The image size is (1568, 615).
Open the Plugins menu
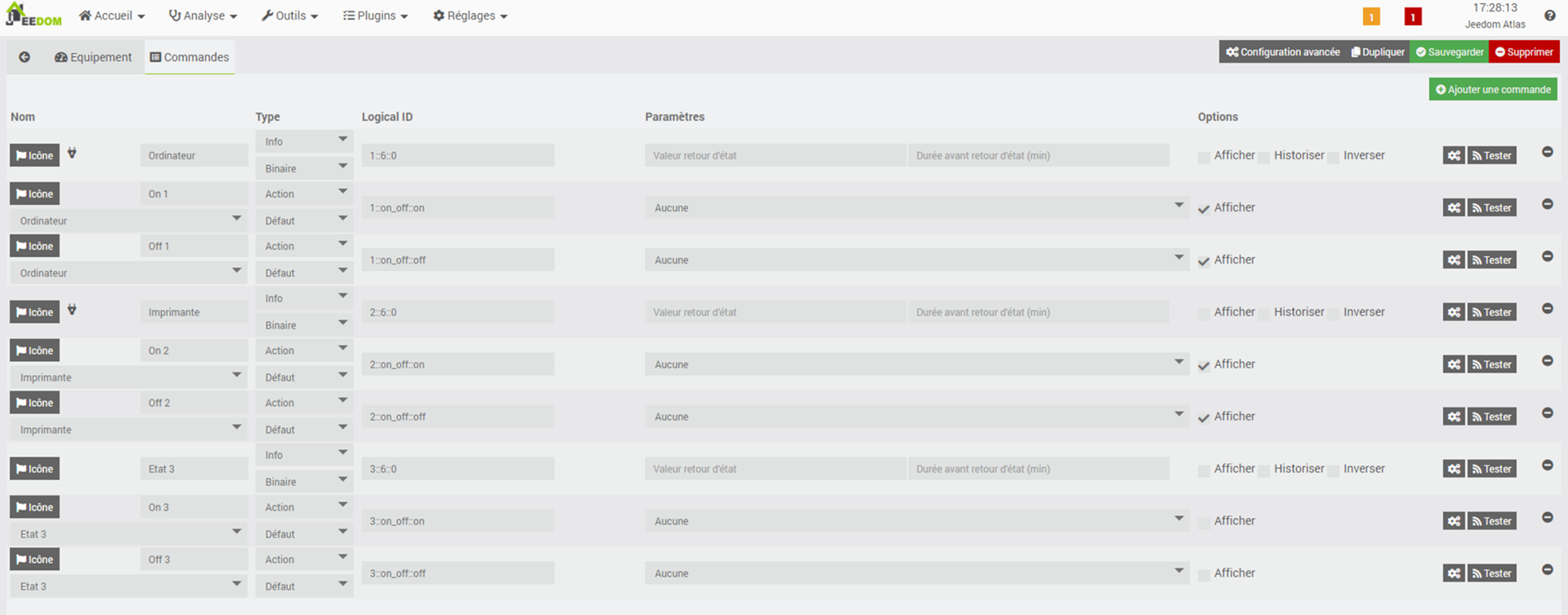pyautogui.click(x=375, y=16)
